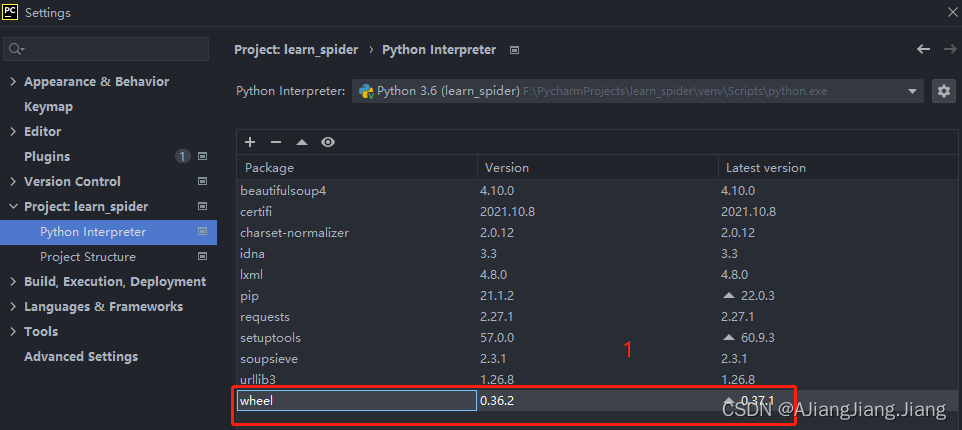Image resolution: width=962 pixels, height=430 pixels.
Task: Expand the Build, Execution, Deployment section
Action: [x=12, y=282]
